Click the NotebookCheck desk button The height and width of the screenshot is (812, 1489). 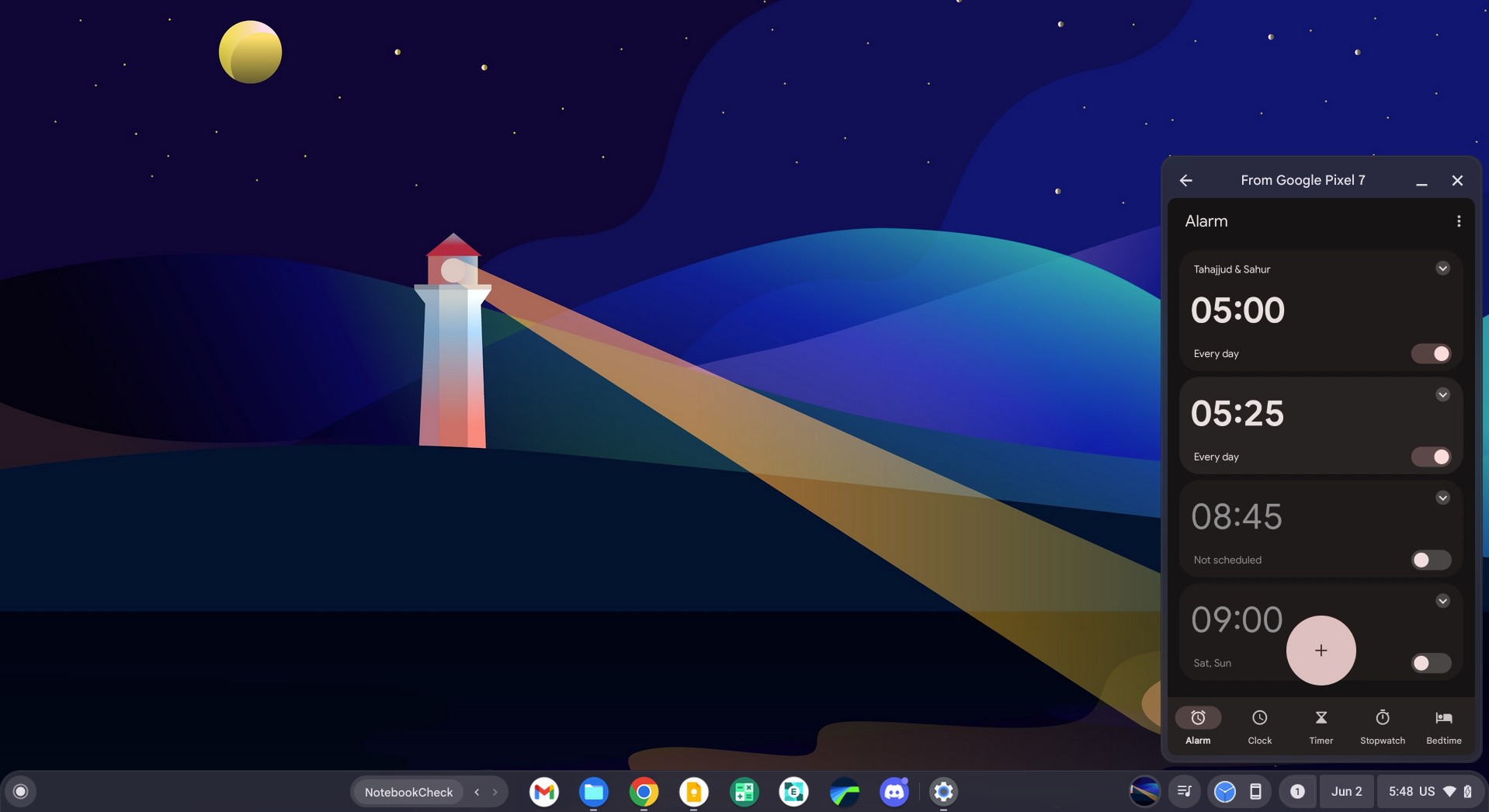[408, 792]
